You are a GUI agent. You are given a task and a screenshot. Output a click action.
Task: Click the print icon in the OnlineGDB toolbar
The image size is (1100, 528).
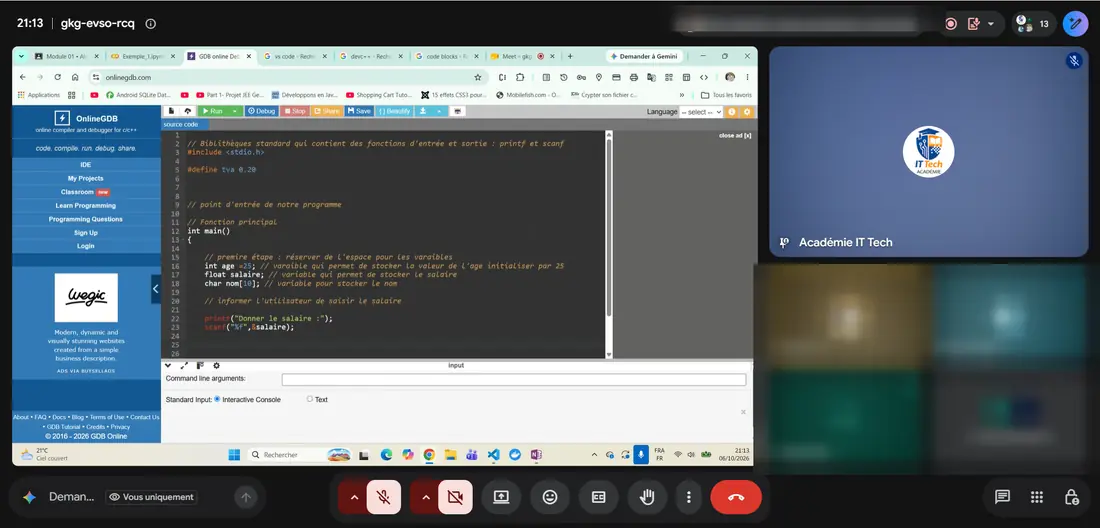457,111
